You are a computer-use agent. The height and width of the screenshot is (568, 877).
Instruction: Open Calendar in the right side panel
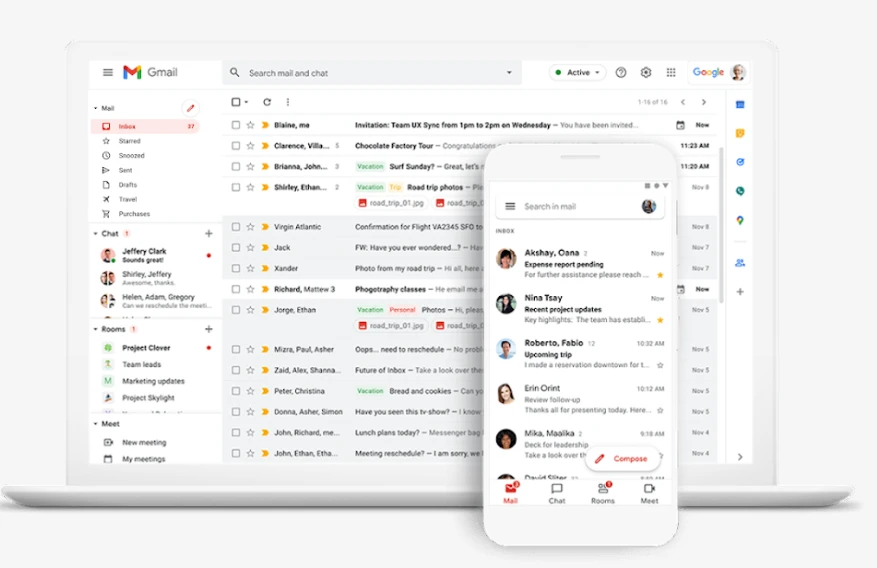coord(740,105)
